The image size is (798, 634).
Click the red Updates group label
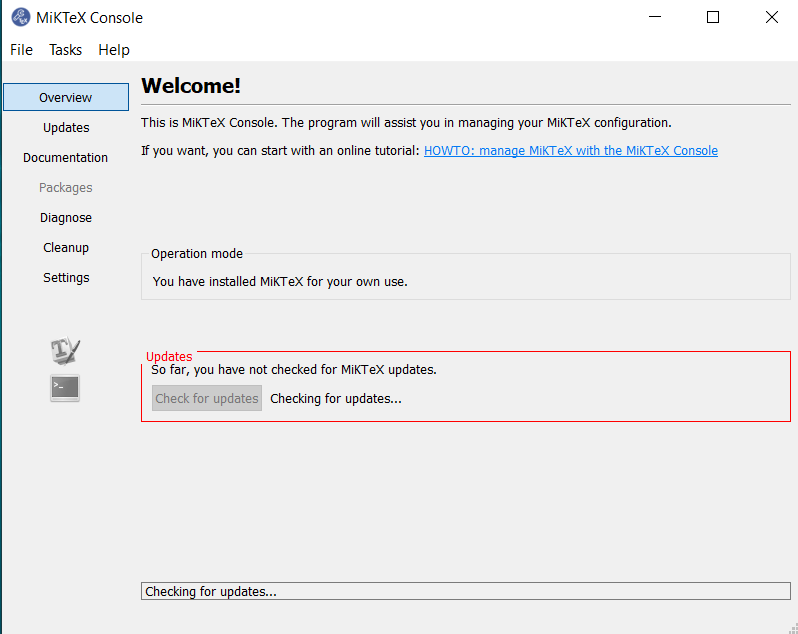coord(169,356)
